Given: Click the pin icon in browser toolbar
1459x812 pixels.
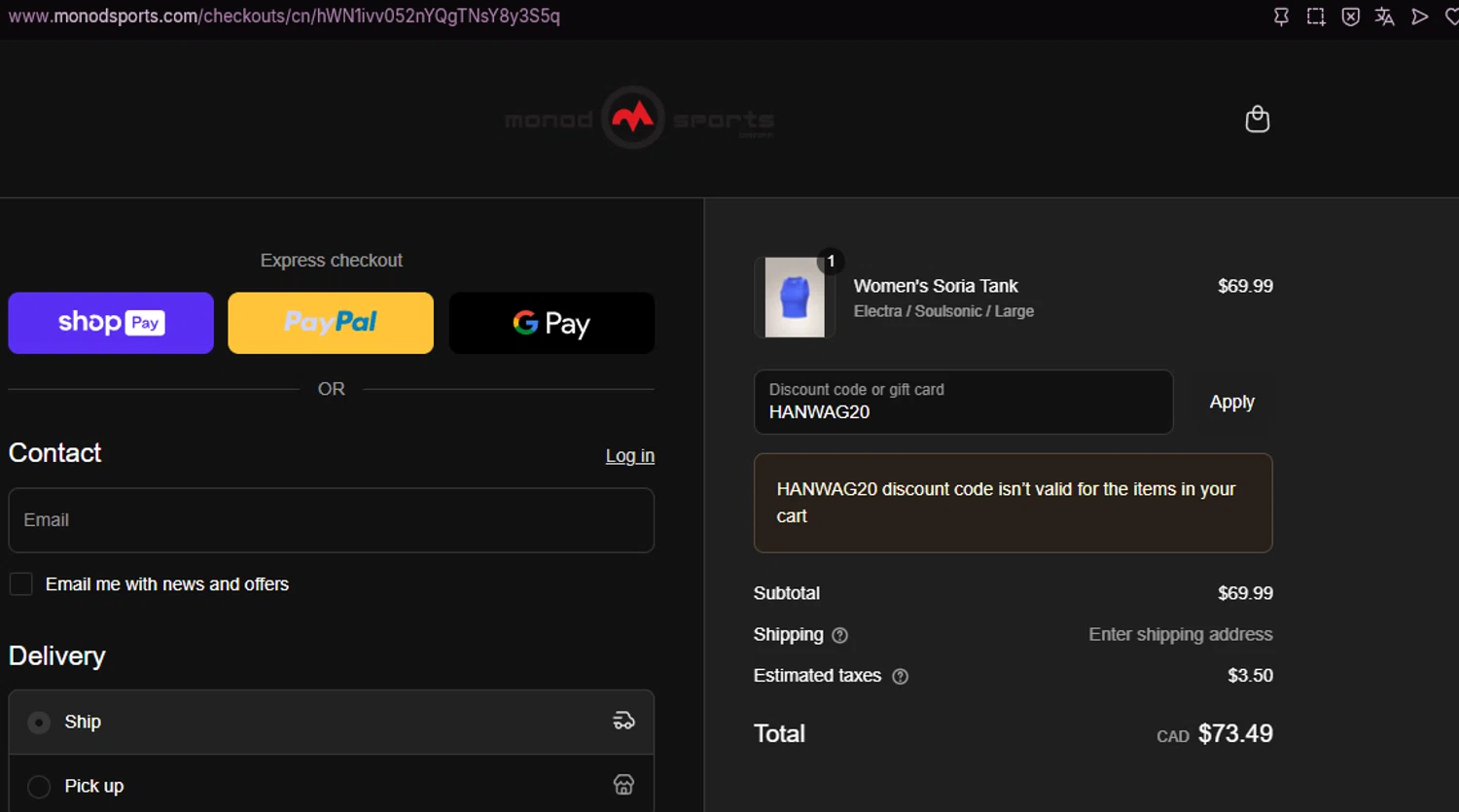Looking at the screenshot, I should click(1281, 17).
